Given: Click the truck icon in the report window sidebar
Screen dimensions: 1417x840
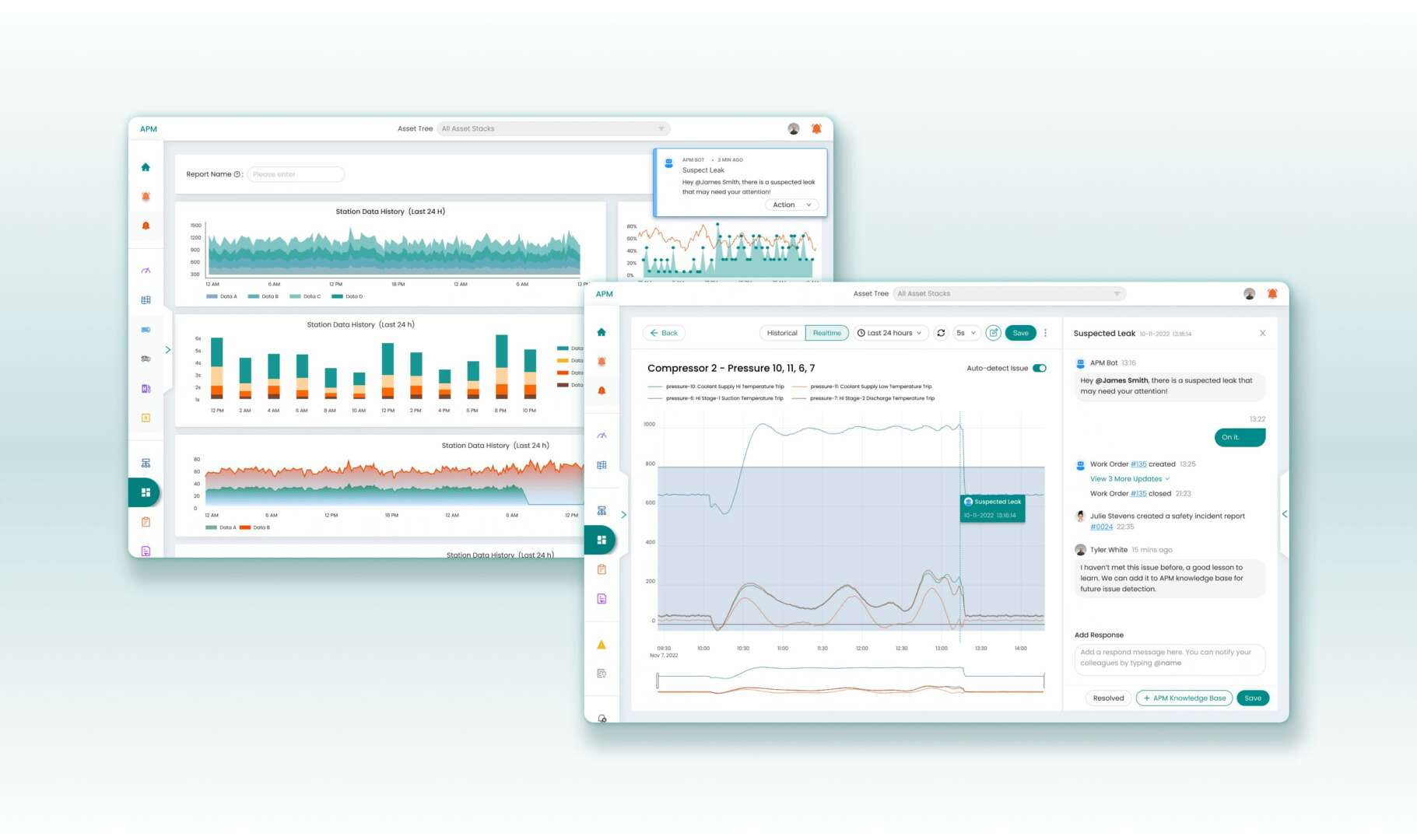Looking at the screenshot, I should tap(146, 359).
